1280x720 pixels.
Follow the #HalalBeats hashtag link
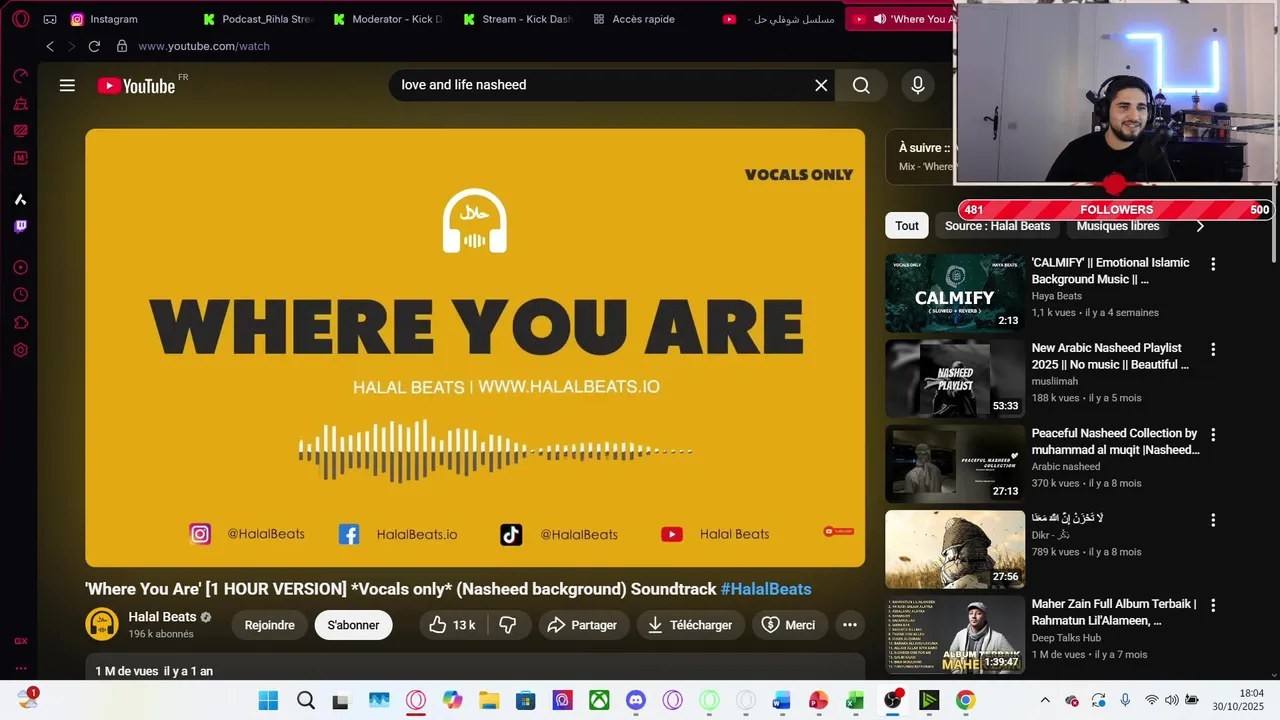pyautogui.click(x=766, y=589)
